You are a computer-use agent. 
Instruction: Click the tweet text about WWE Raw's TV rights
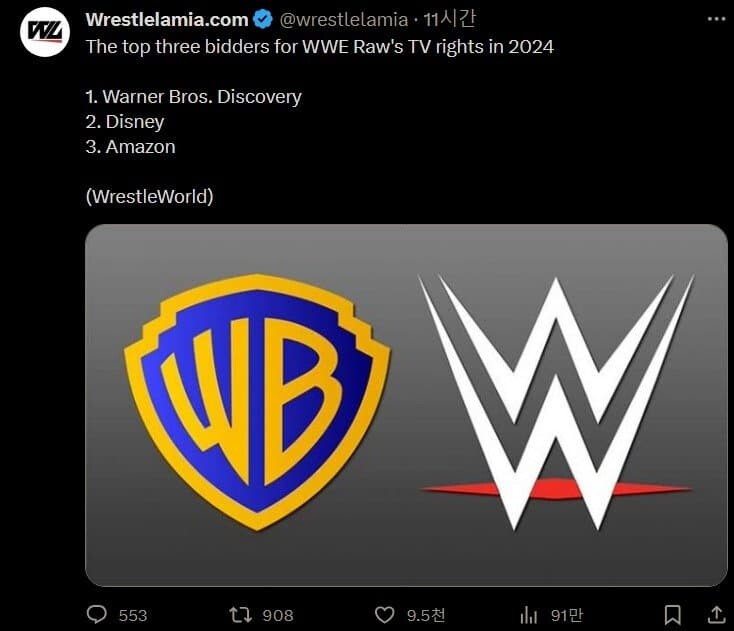[320, 47]
